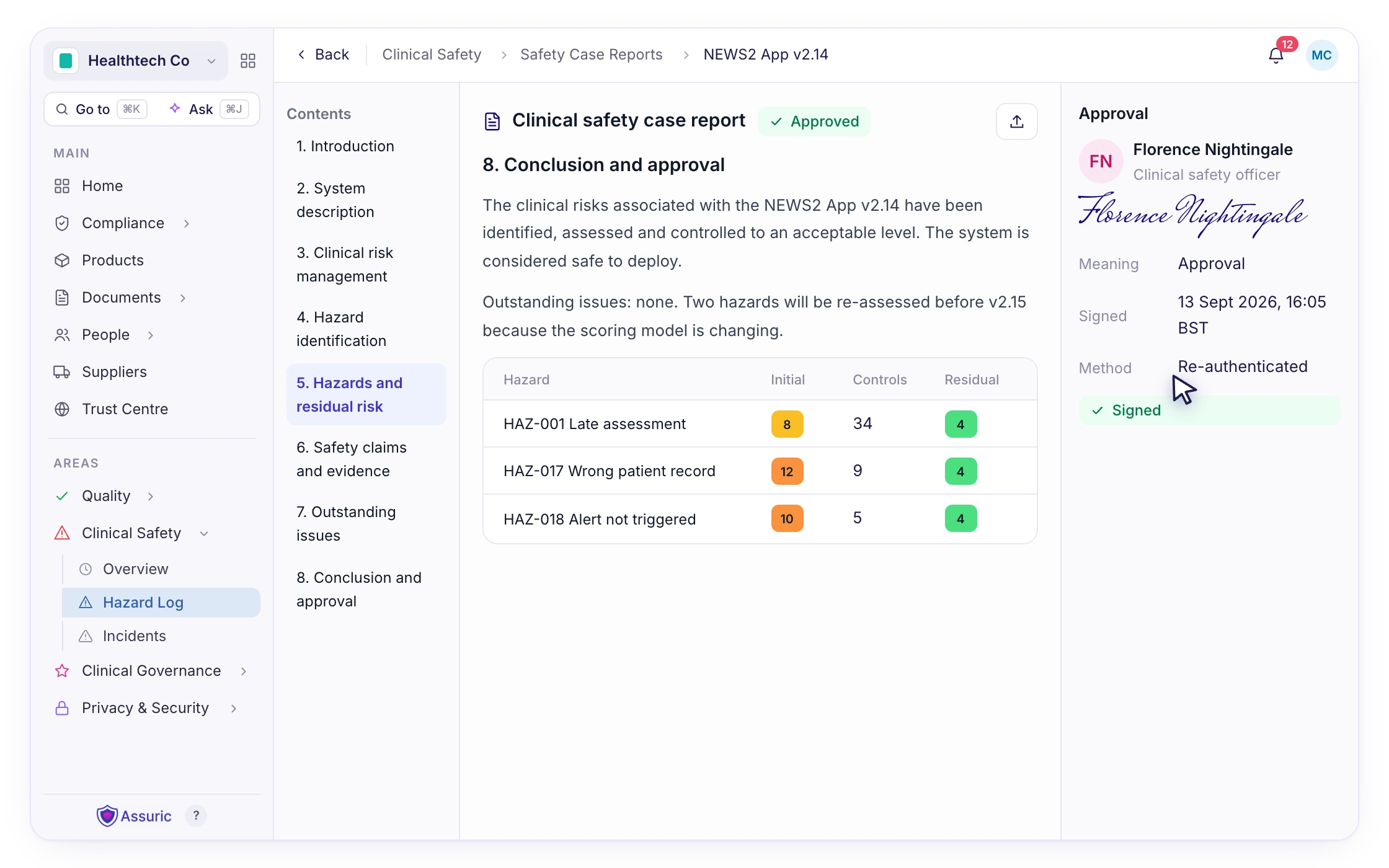Image resolution: width=1389 pixels, height=868 pixels.
Task: Click the Back button
Action: (323, 55)
